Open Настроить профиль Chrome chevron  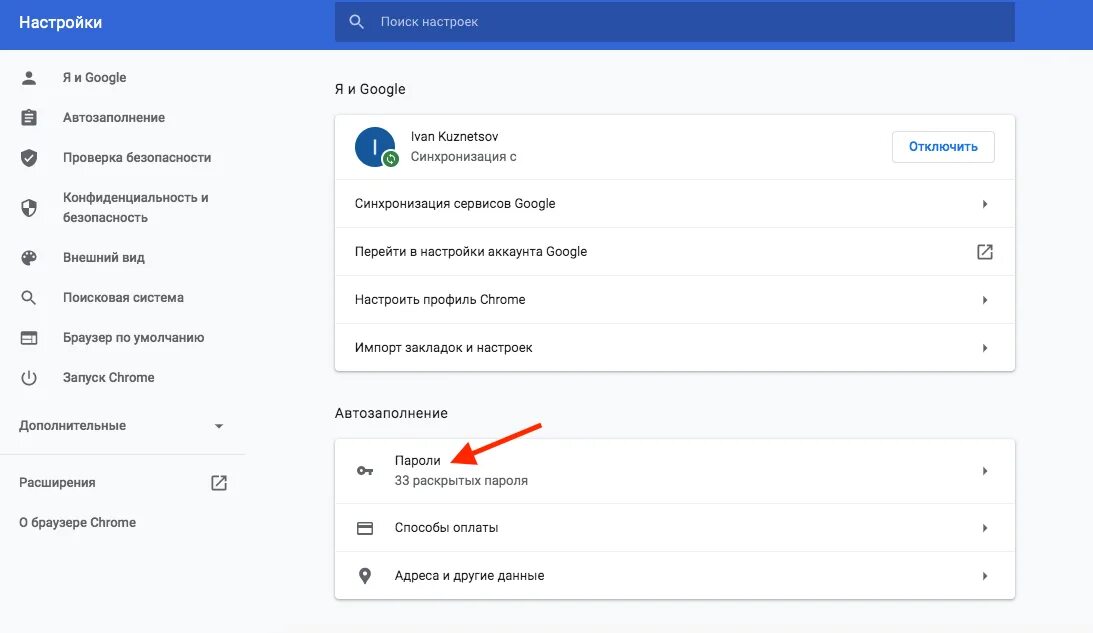(x=985, y=300)
